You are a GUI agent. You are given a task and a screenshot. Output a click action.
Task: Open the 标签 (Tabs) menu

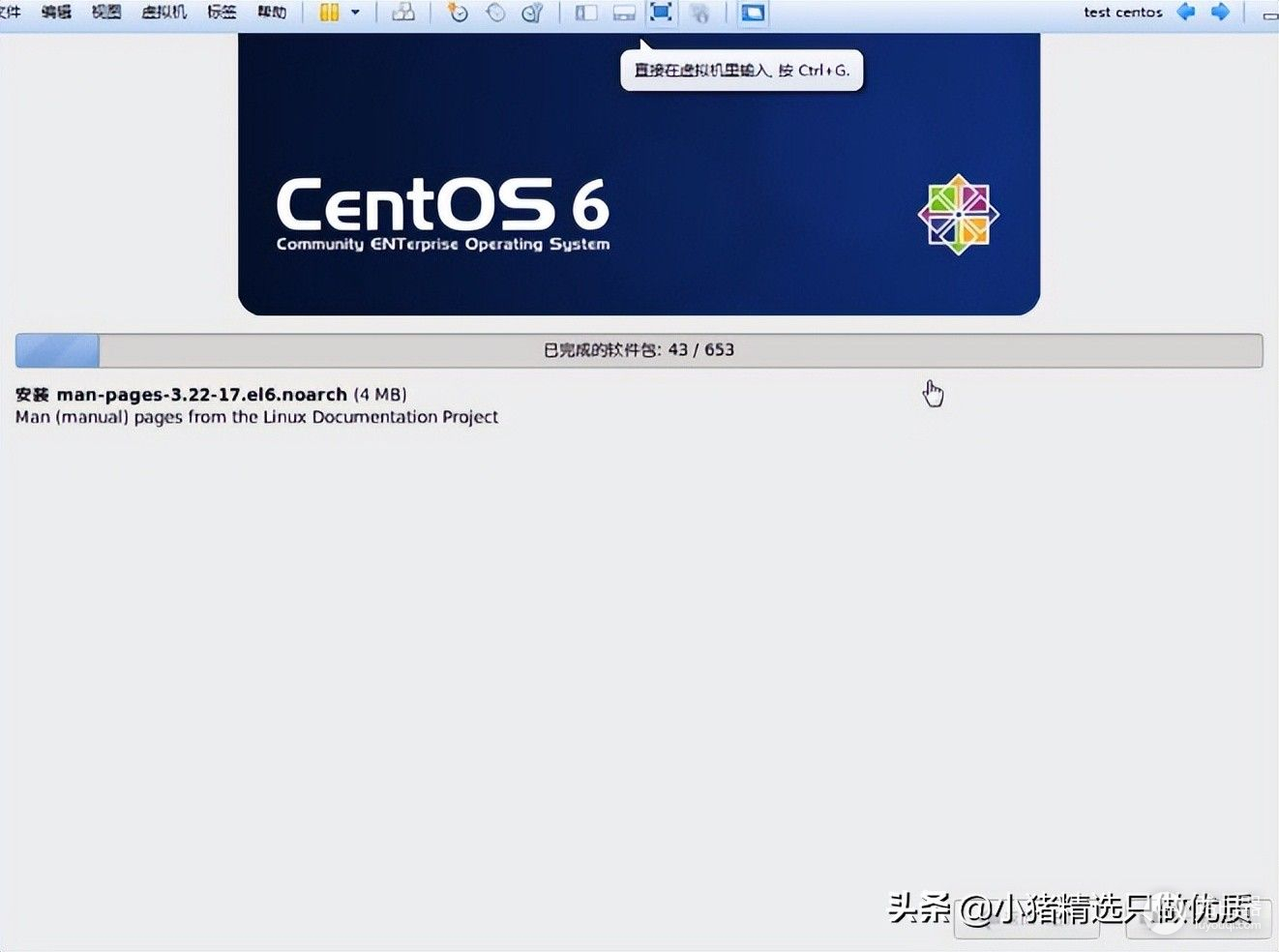point(222,13)
